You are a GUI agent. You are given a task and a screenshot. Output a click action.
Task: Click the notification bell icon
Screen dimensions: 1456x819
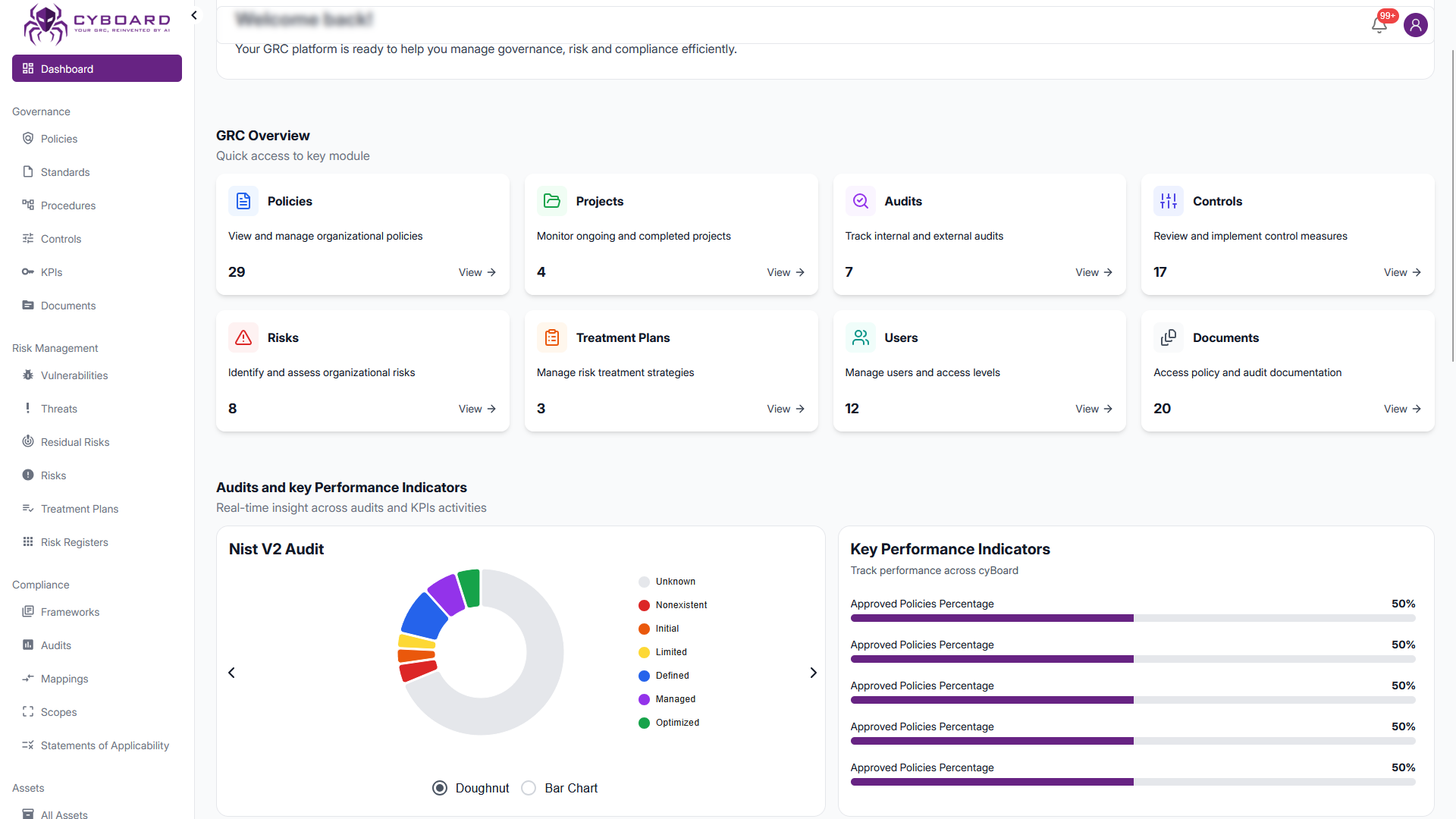click(x=1379, y=26)
